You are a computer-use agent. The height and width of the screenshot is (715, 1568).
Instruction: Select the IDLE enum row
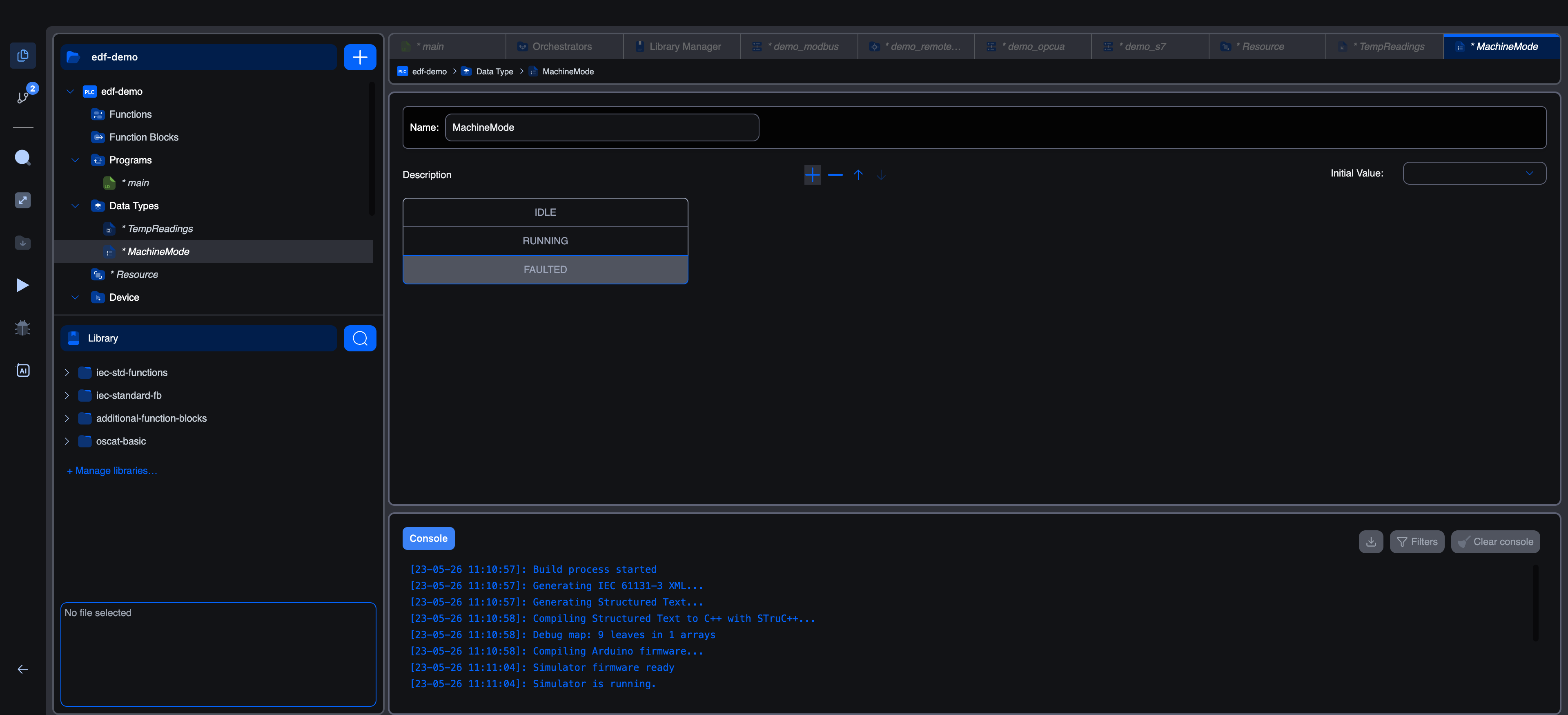point(545,212)
